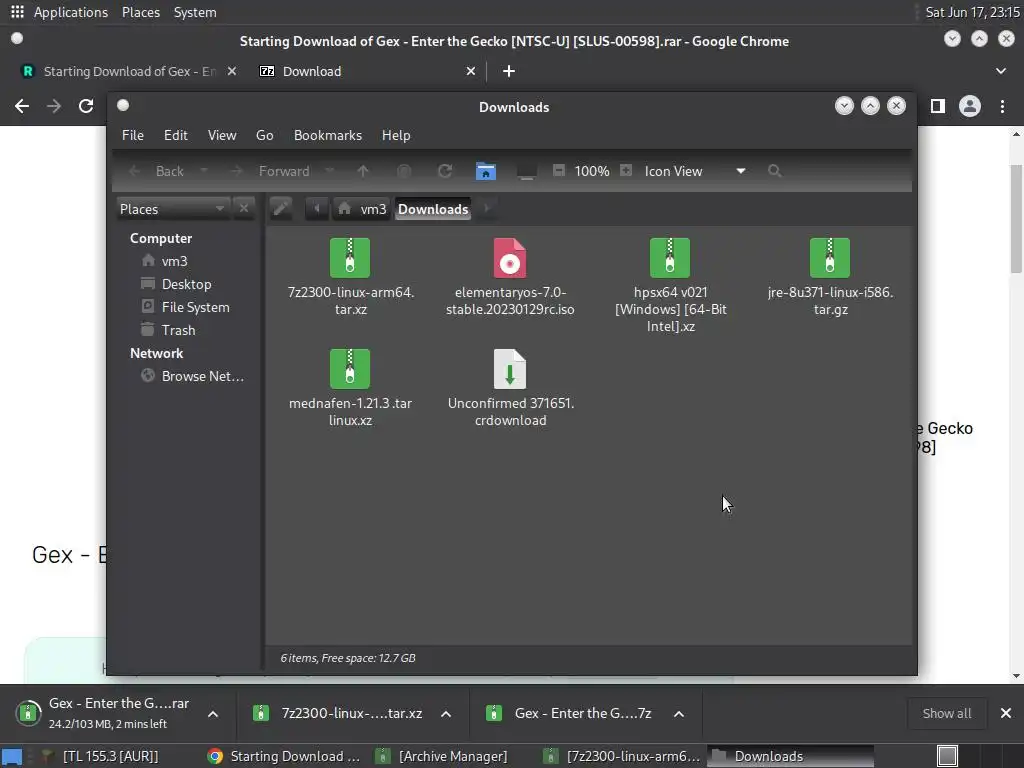
Task: Click the Home folder toolbar icon
Action: pyautogui.click(x=485, y=171)
